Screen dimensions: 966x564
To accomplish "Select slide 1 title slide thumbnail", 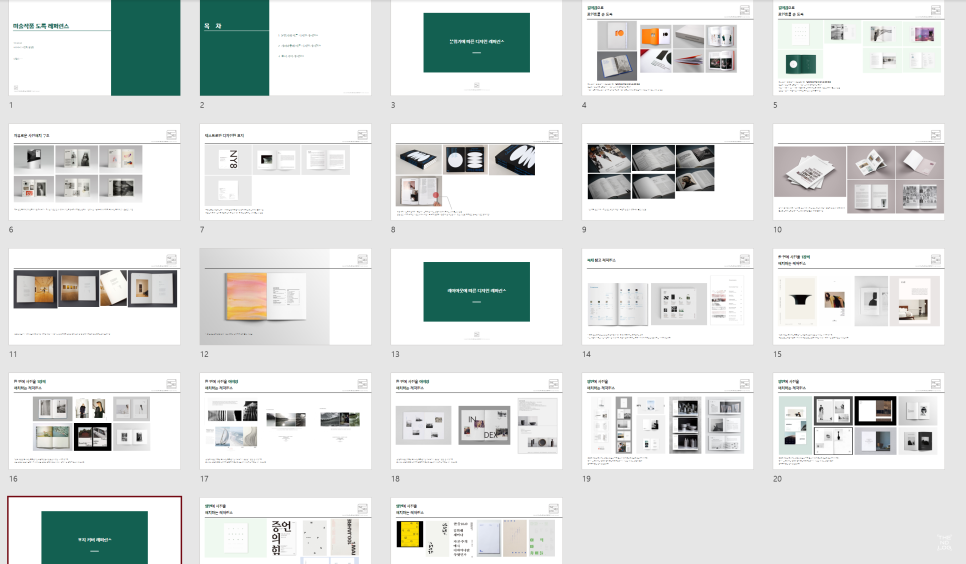I will pyautogui.click(x=94, y=47).
